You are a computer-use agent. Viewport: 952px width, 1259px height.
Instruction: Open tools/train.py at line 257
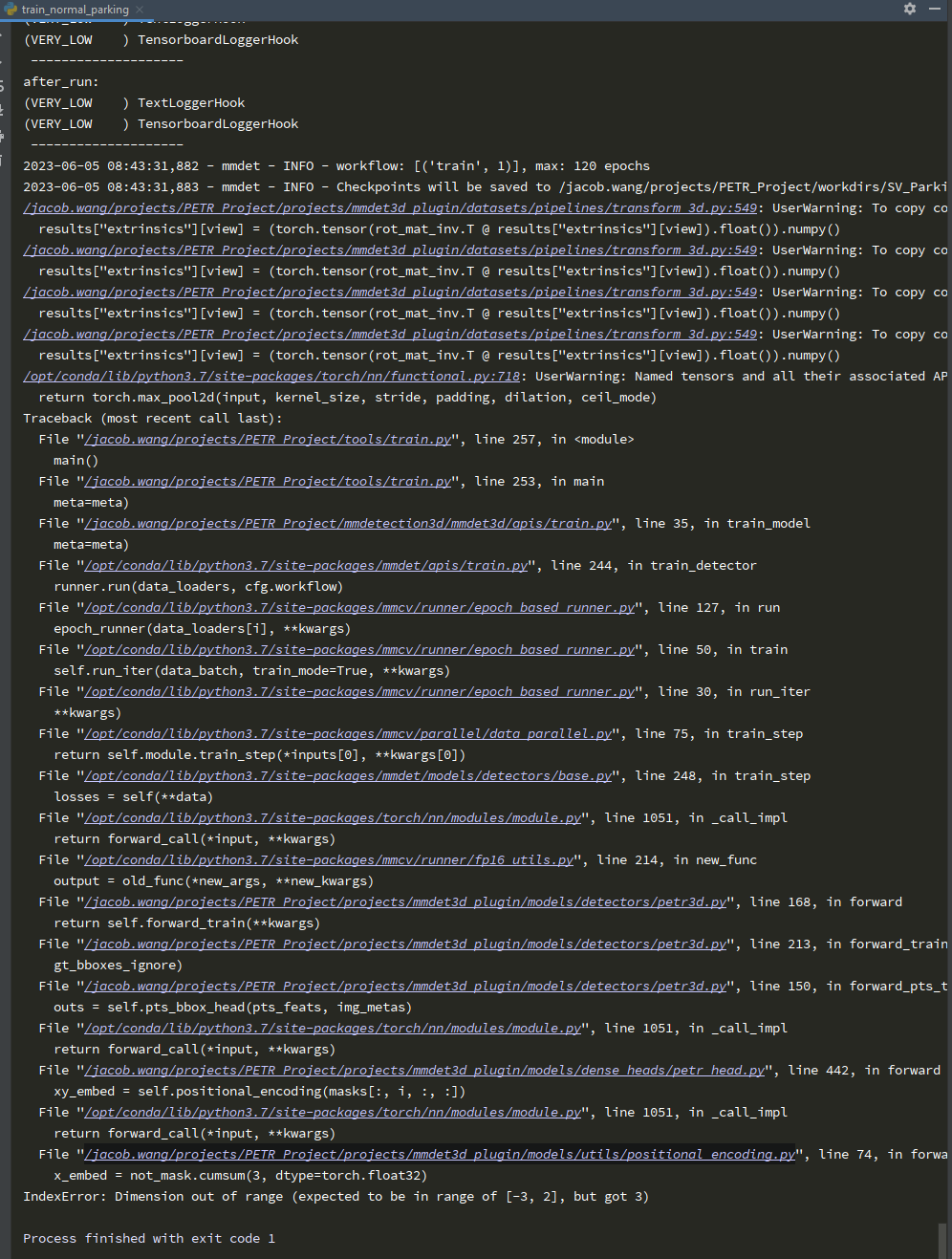[268, 439]
